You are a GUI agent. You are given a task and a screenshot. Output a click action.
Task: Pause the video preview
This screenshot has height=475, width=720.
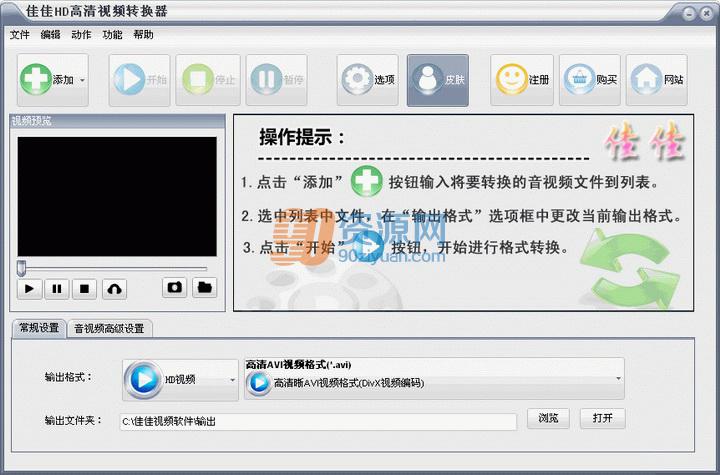tap(57, 289)
